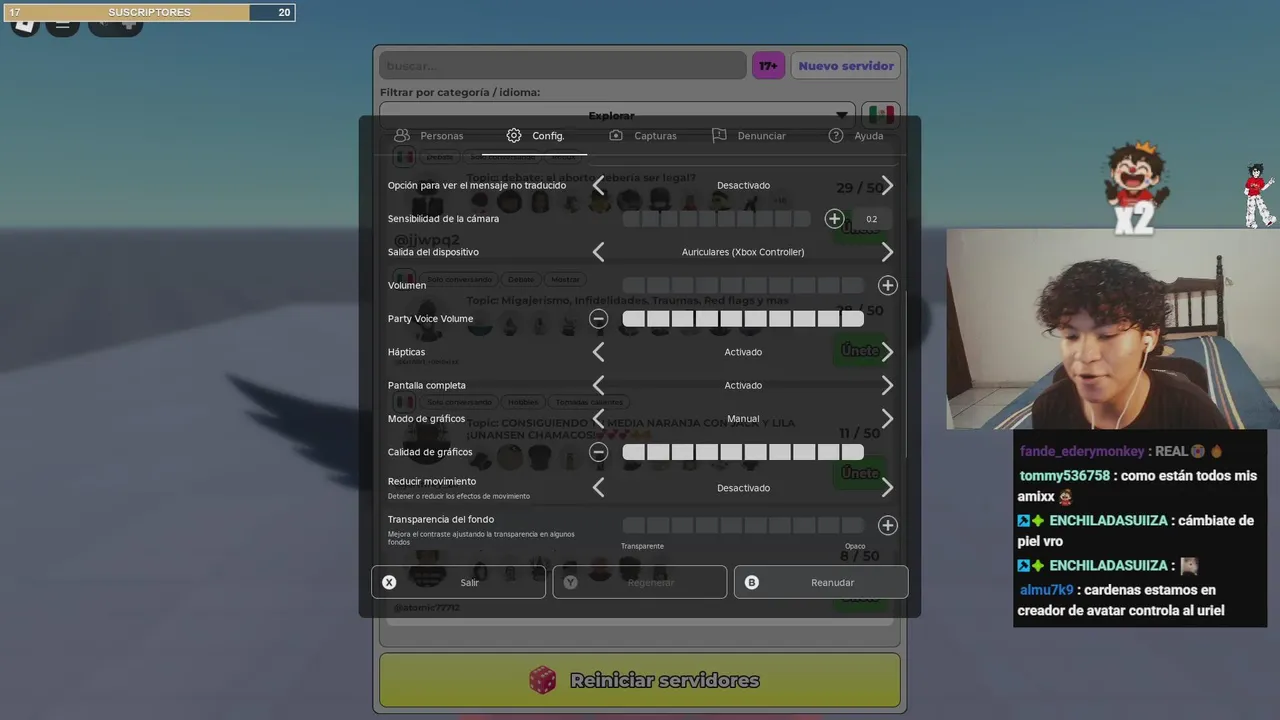Click the webcam feed thumbnail
Viewport: 1280px width, 720px height.
click(x=1113, y=329)
